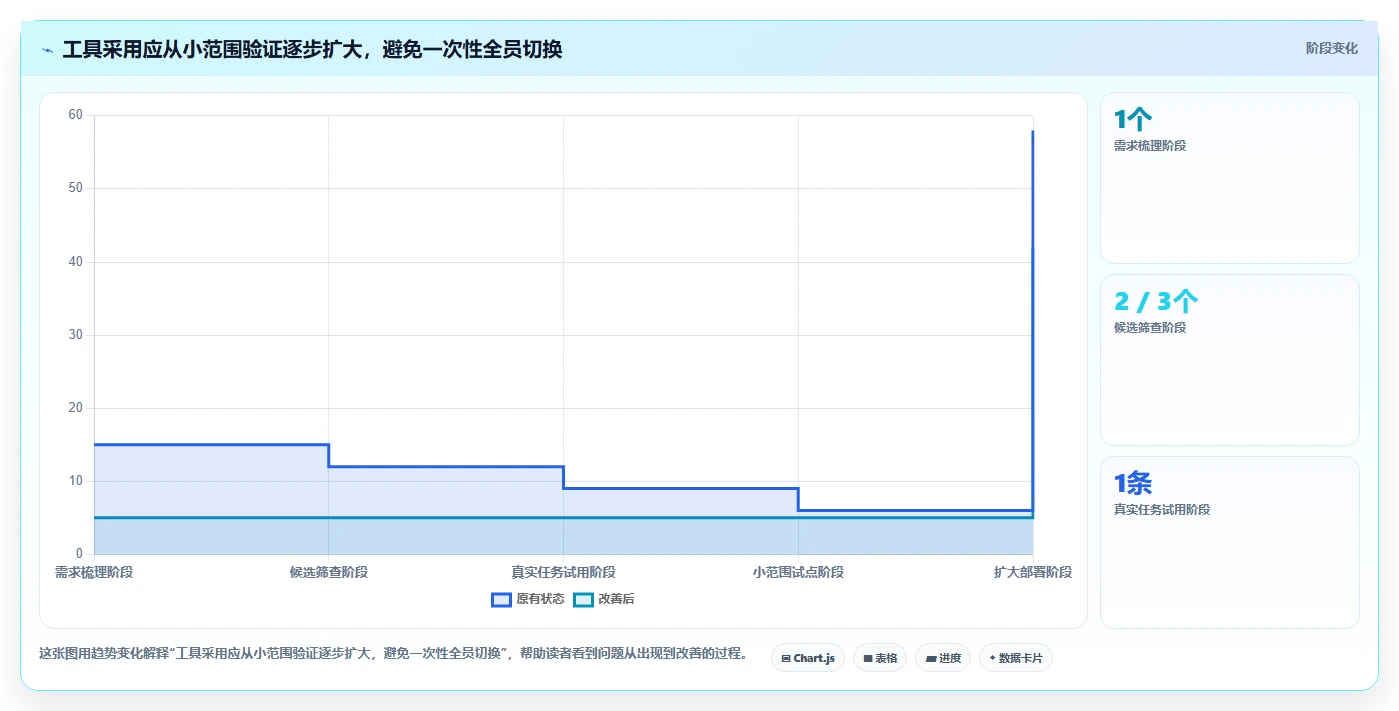Click the 扩大部署阶段 x-axis label

(x=1033, y=572)
